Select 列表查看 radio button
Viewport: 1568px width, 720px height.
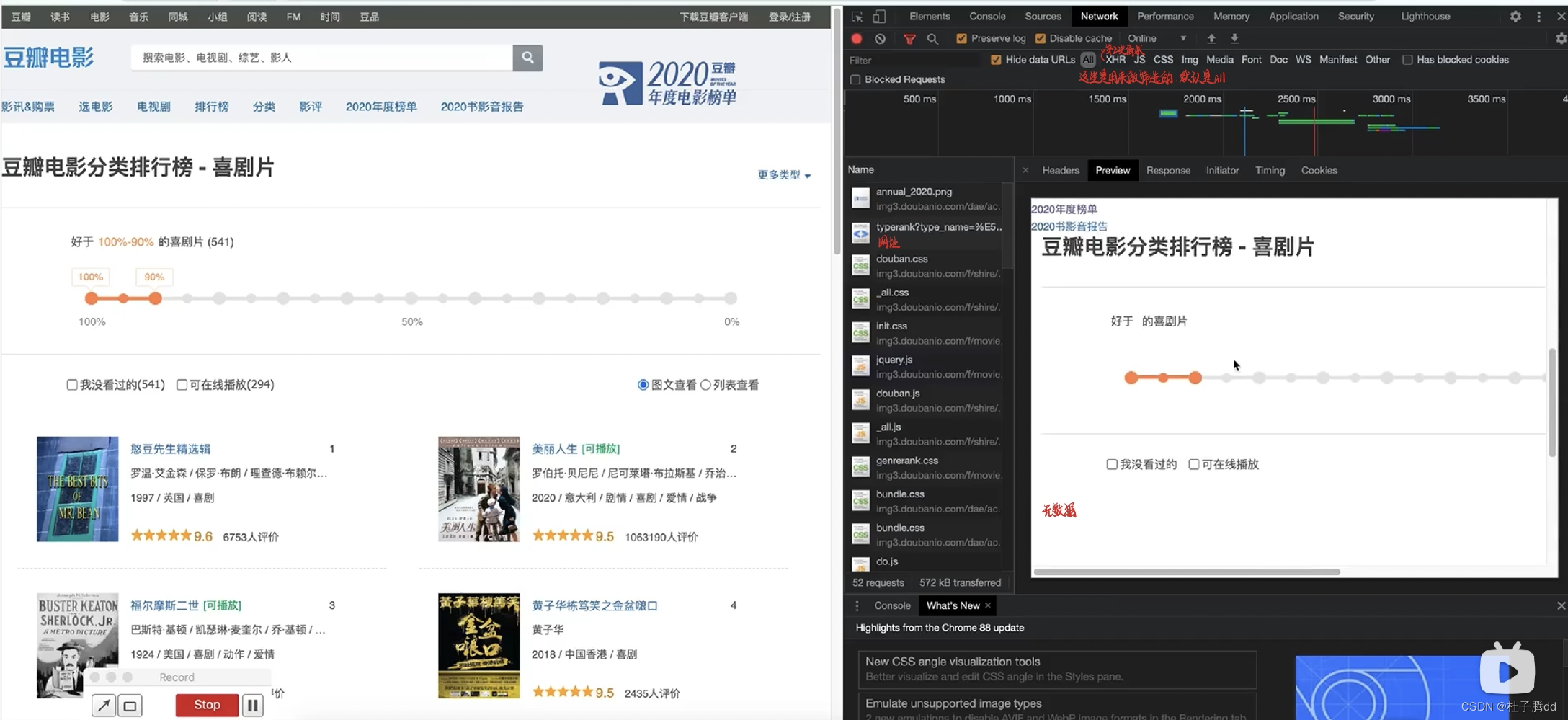pyautogui.click(x=705, y=385)
